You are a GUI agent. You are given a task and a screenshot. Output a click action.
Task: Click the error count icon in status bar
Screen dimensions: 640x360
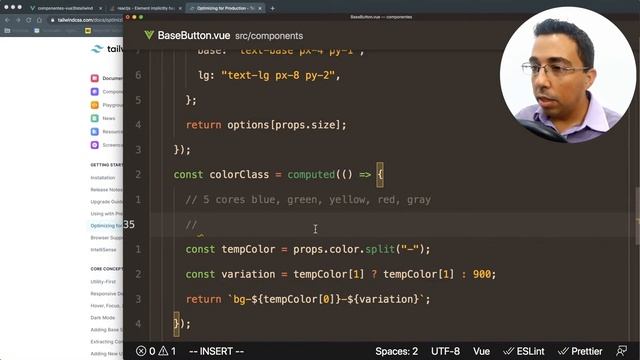click(x=141, y=351)
